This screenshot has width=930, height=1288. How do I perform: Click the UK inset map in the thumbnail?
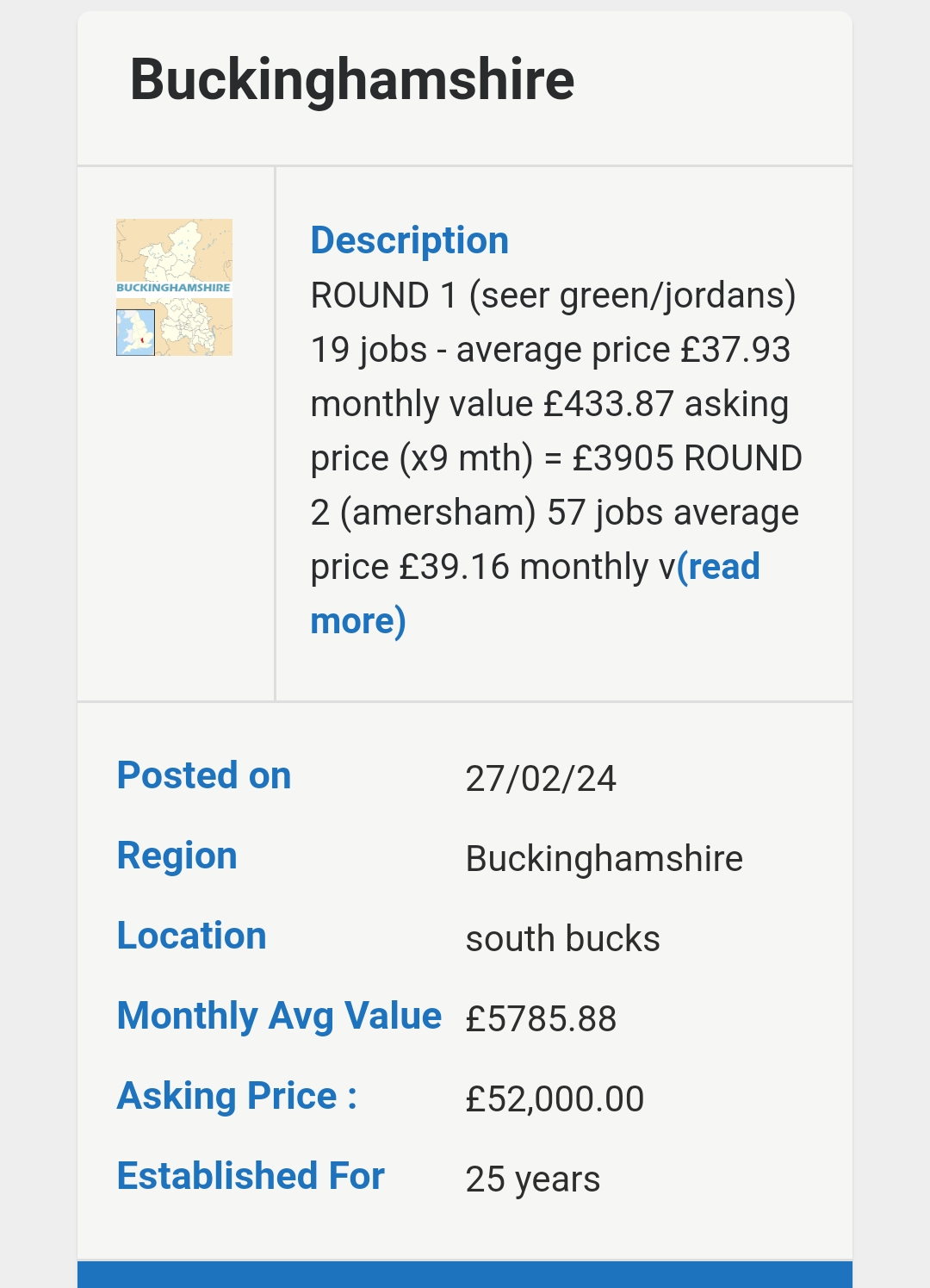(x=135, y=333)
